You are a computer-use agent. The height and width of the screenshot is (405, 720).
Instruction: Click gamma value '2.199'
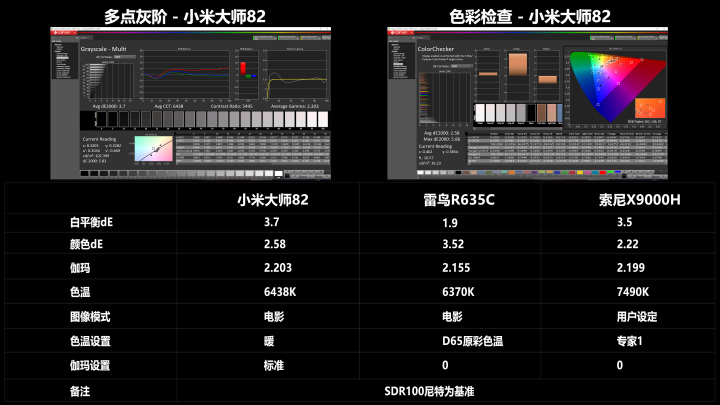tap(630, 268)
